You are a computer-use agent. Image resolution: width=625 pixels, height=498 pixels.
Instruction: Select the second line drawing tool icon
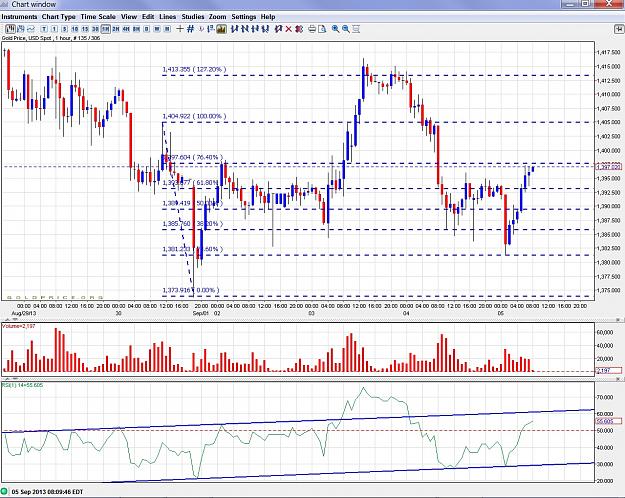tap(245, 29)
